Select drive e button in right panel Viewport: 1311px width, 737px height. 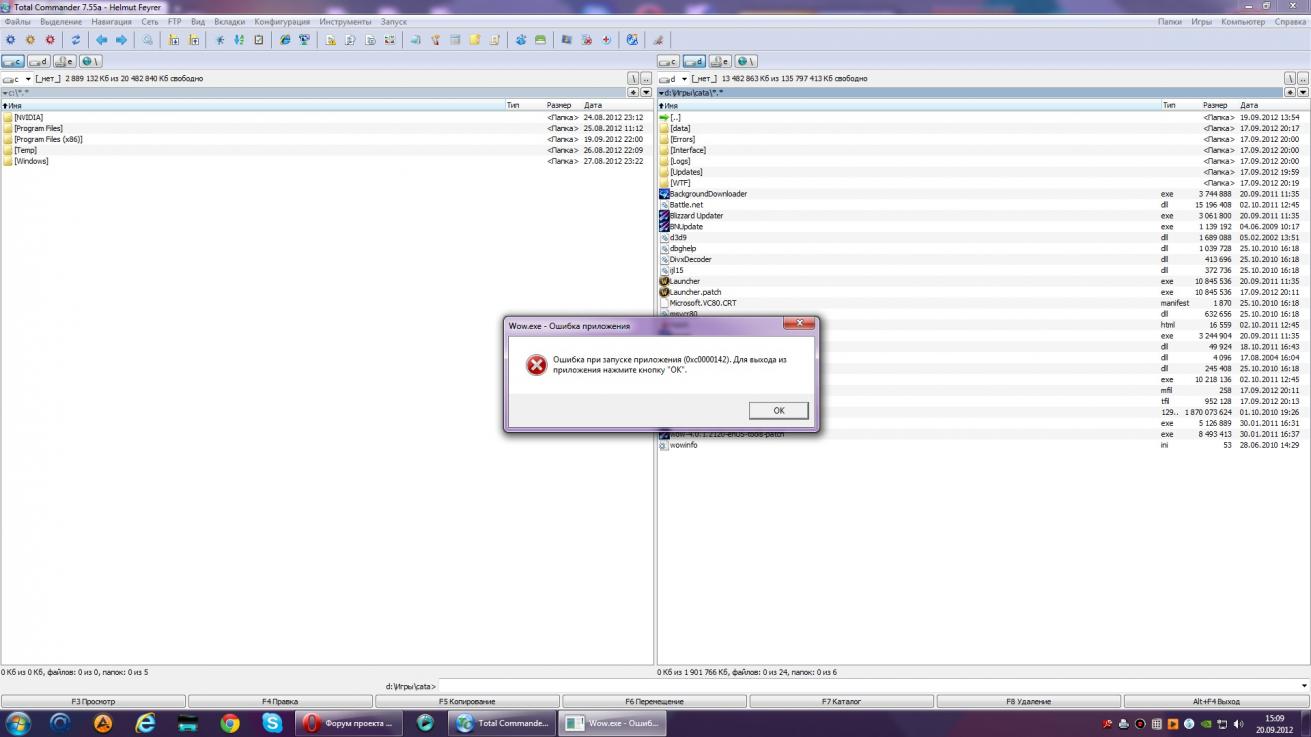coord(720,62)
